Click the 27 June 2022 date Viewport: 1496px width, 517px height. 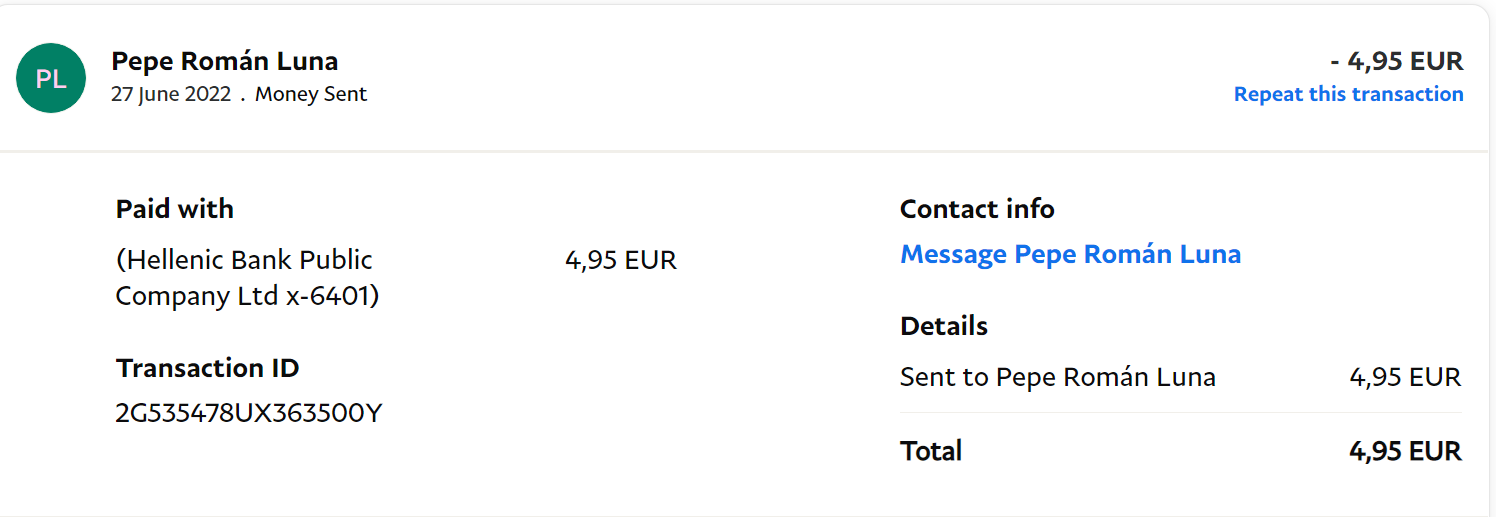pyautogui.click(x=171, y=95)
